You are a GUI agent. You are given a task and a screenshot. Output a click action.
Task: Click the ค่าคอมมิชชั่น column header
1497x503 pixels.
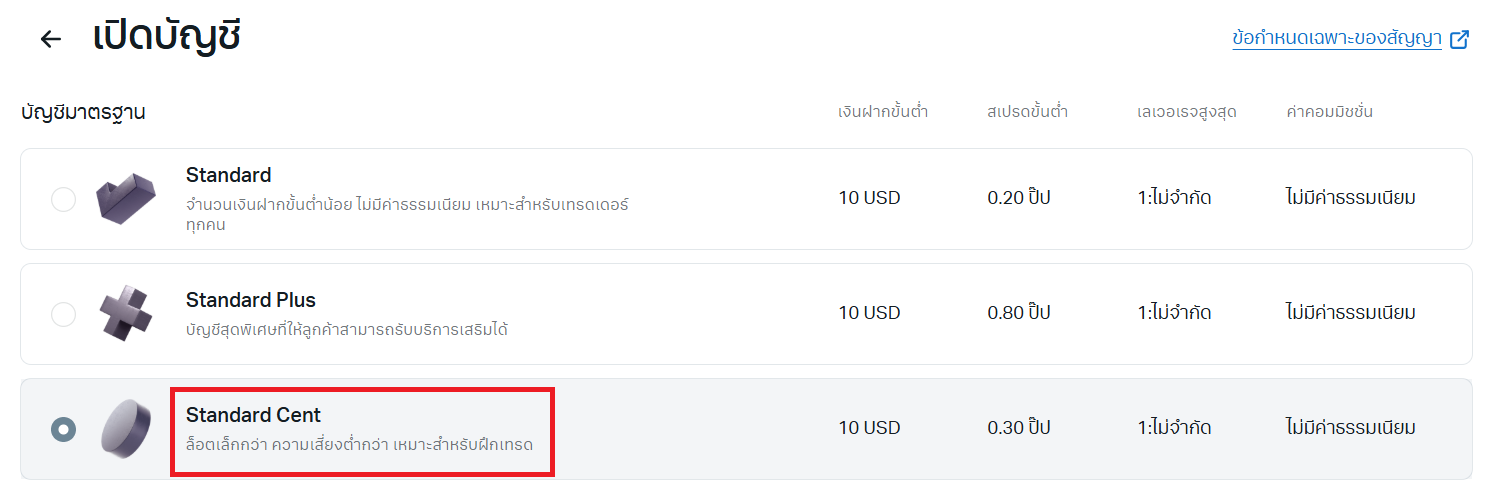click(x=1329, y=112)
